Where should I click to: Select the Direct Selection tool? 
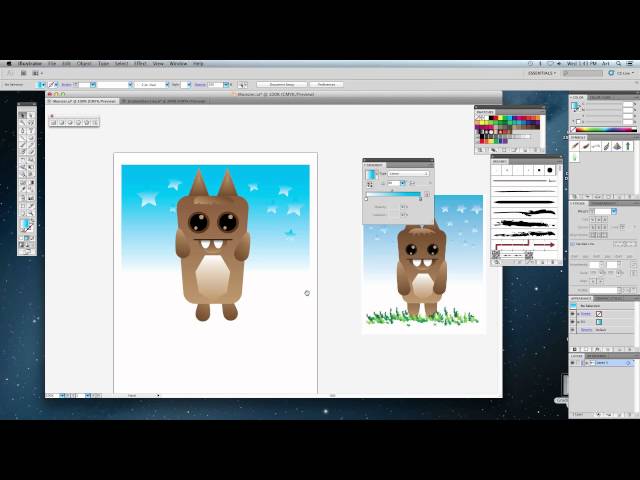tap(31, 115)
